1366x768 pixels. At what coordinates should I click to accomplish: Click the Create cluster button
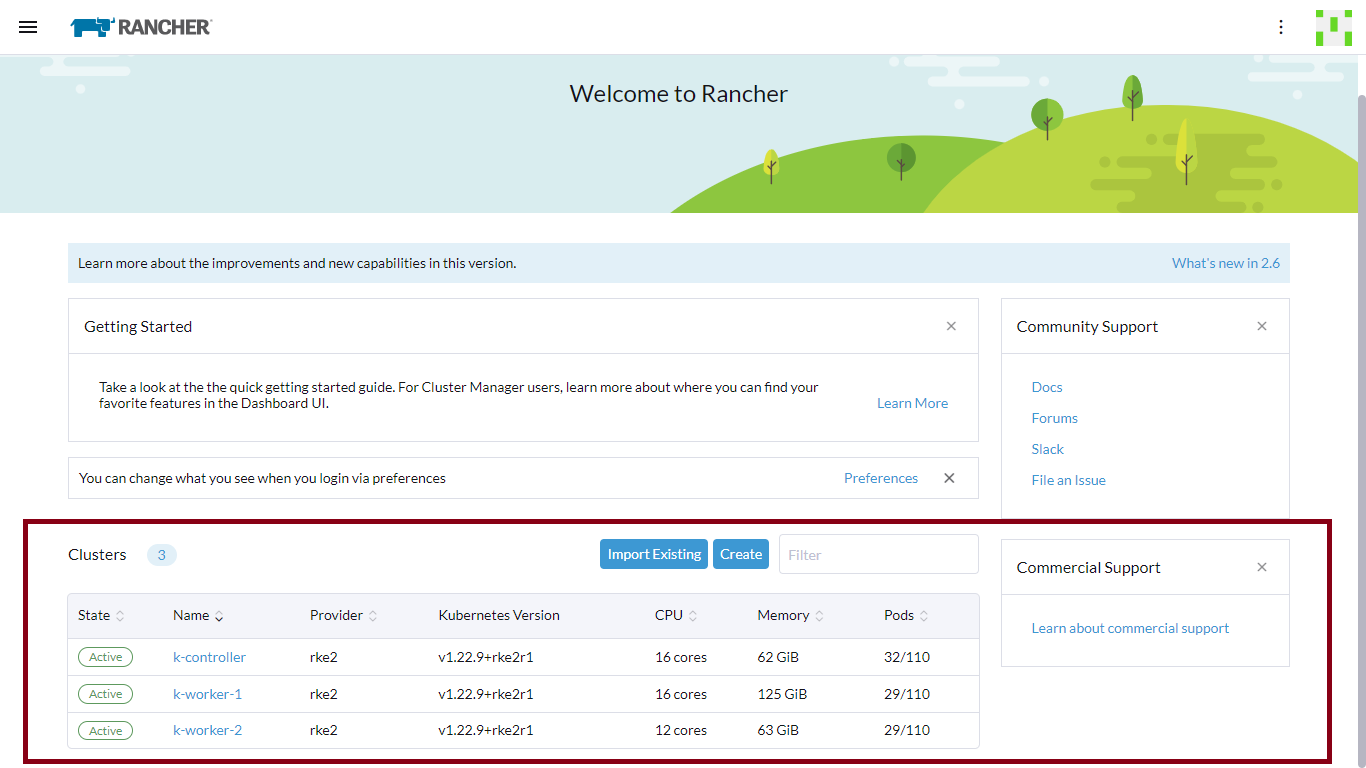(x=741, y=554)
